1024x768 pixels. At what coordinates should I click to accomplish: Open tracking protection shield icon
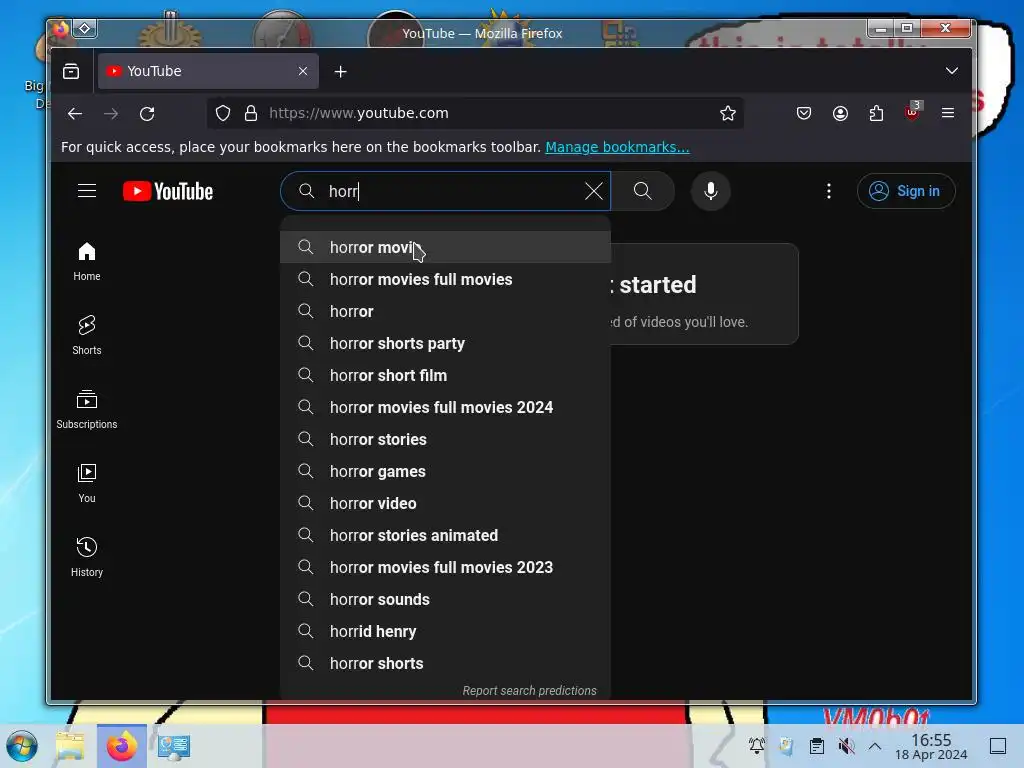click(x=223, y=114)
